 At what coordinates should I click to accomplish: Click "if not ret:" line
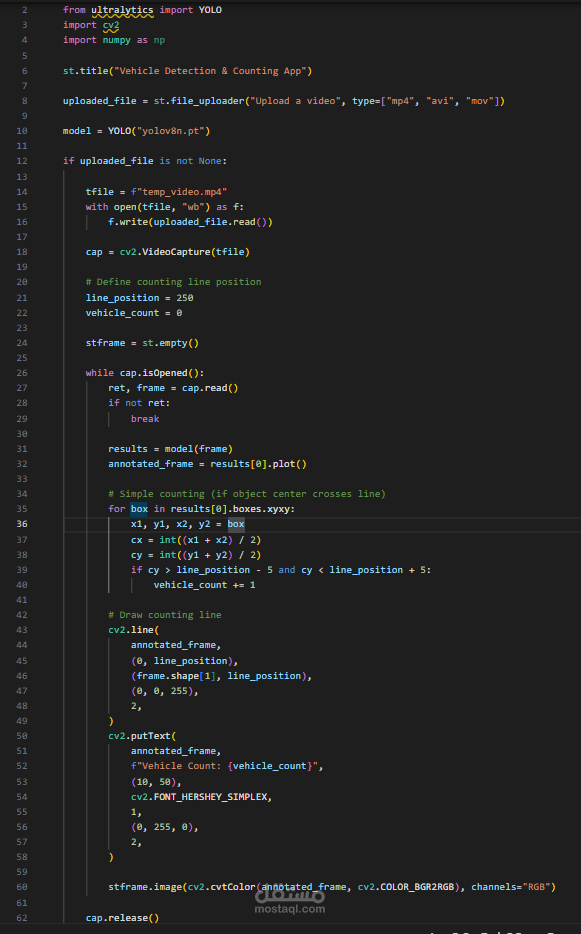point(139,403)
